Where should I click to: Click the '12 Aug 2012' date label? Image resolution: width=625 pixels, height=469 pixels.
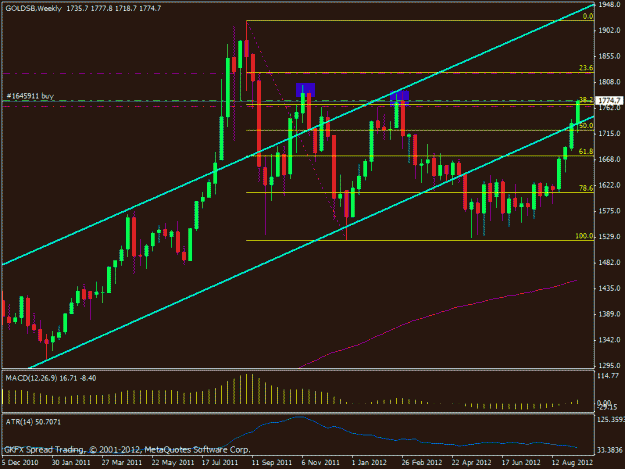point(572,463)
